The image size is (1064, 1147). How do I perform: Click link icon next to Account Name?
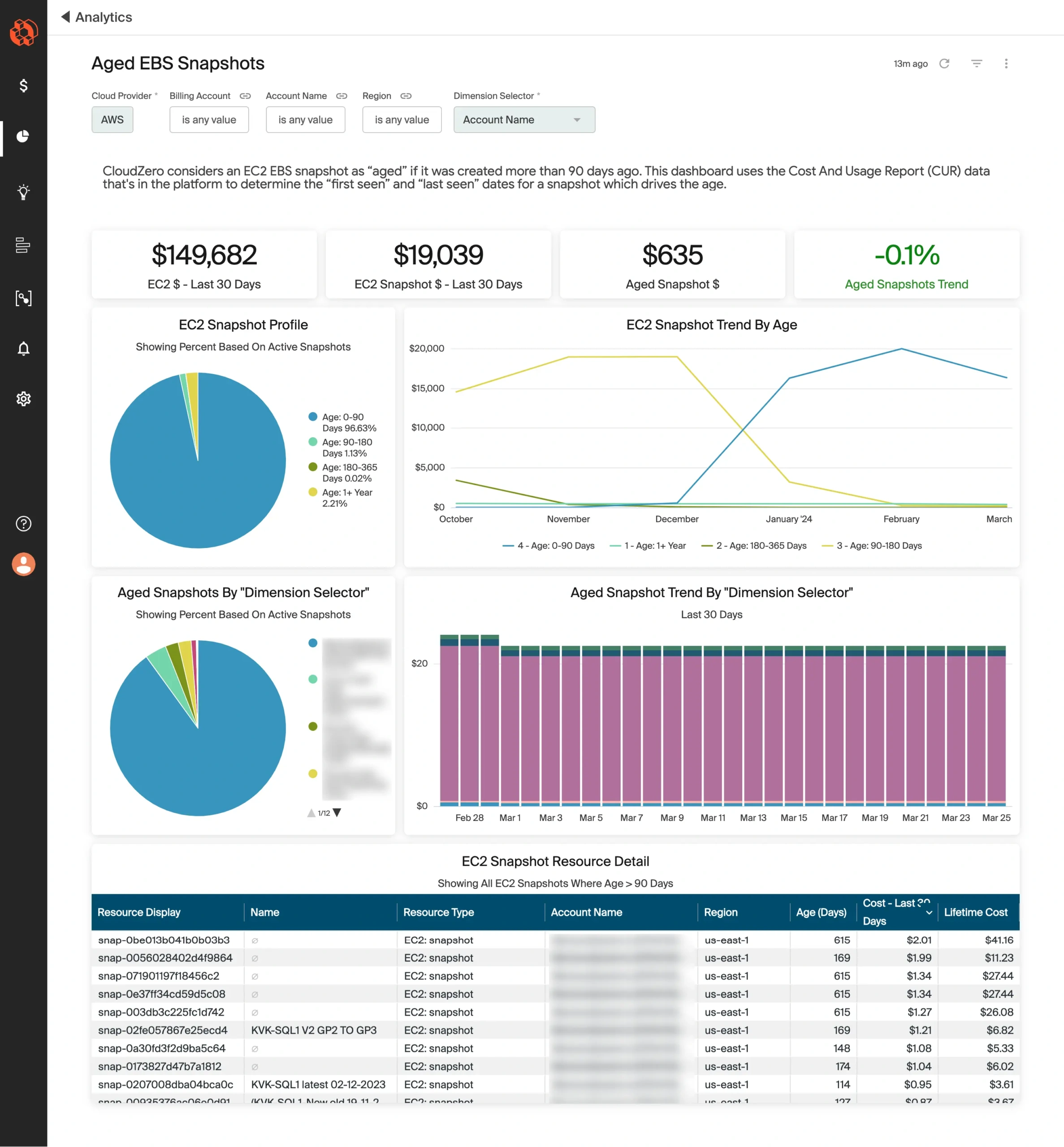pyautogui.click(x=342, y=95)
